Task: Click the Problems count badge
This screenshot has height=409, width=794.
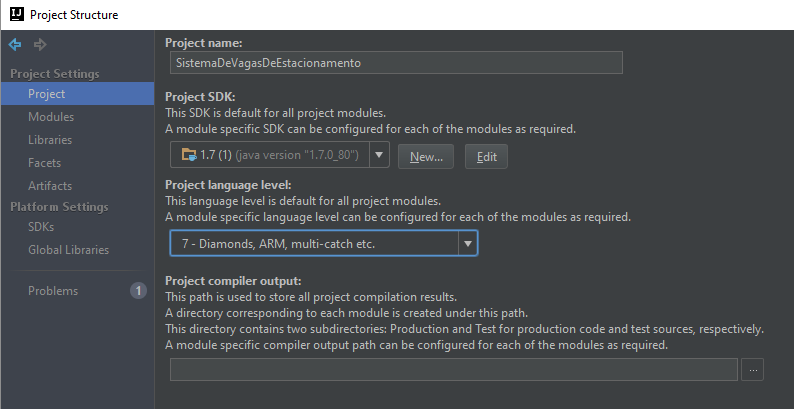Action: [x=139, y=291]
